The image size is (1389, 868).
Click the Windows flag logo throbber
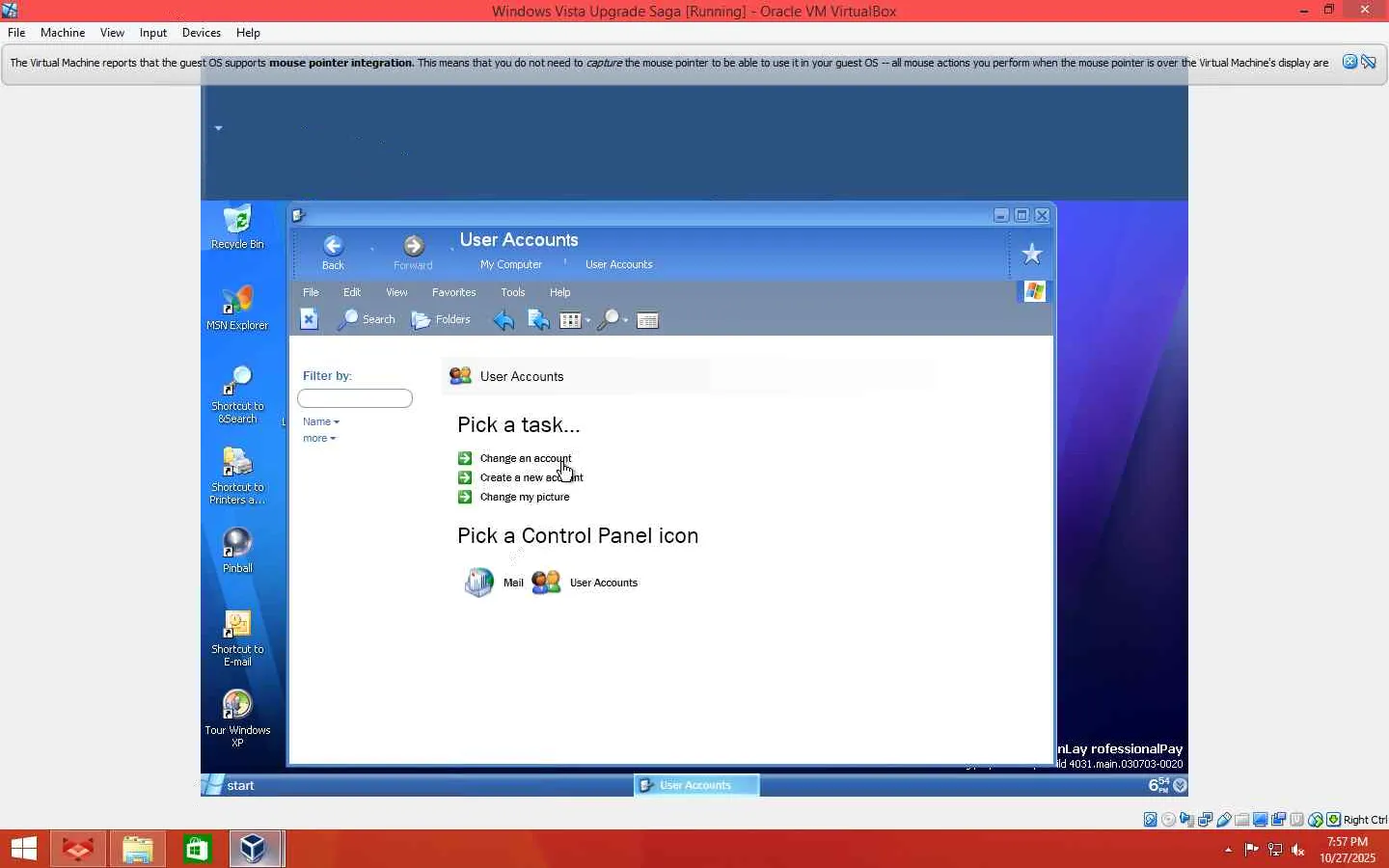coord(1034,291)
